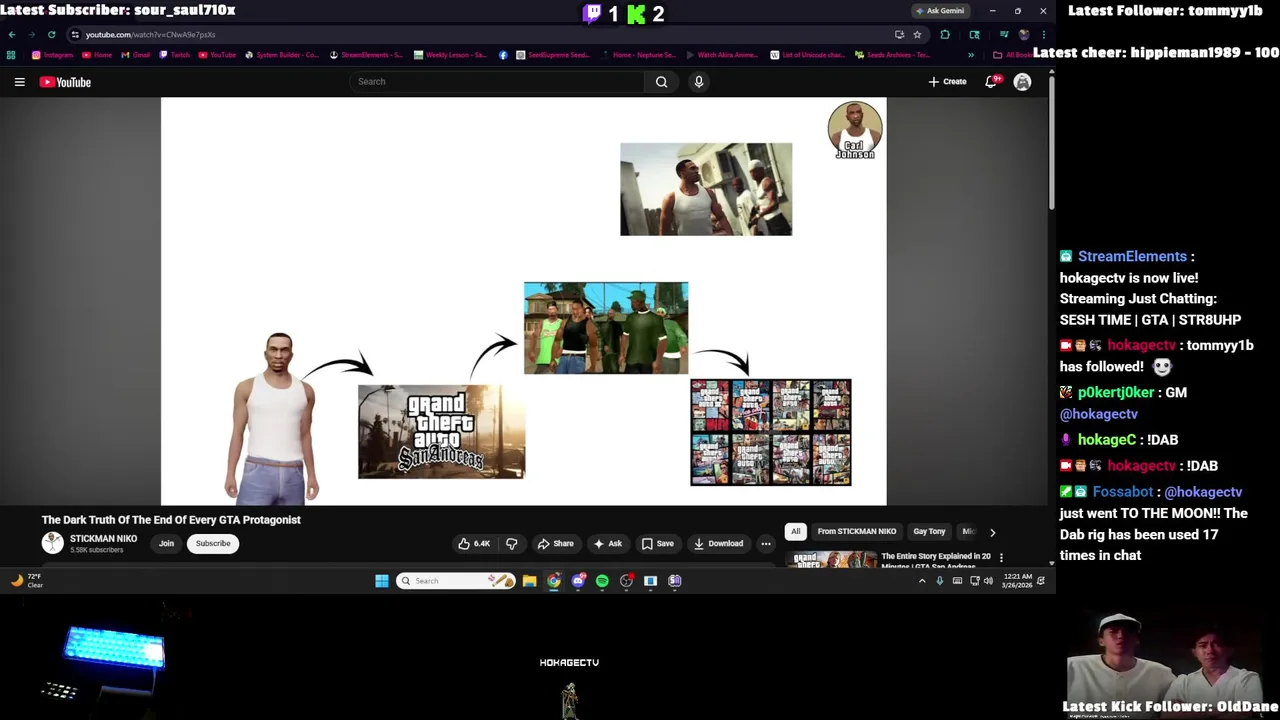Save the video to playlist
Image resolution: width=1280 pixels, height=720 pixels.
coord(657,544)
